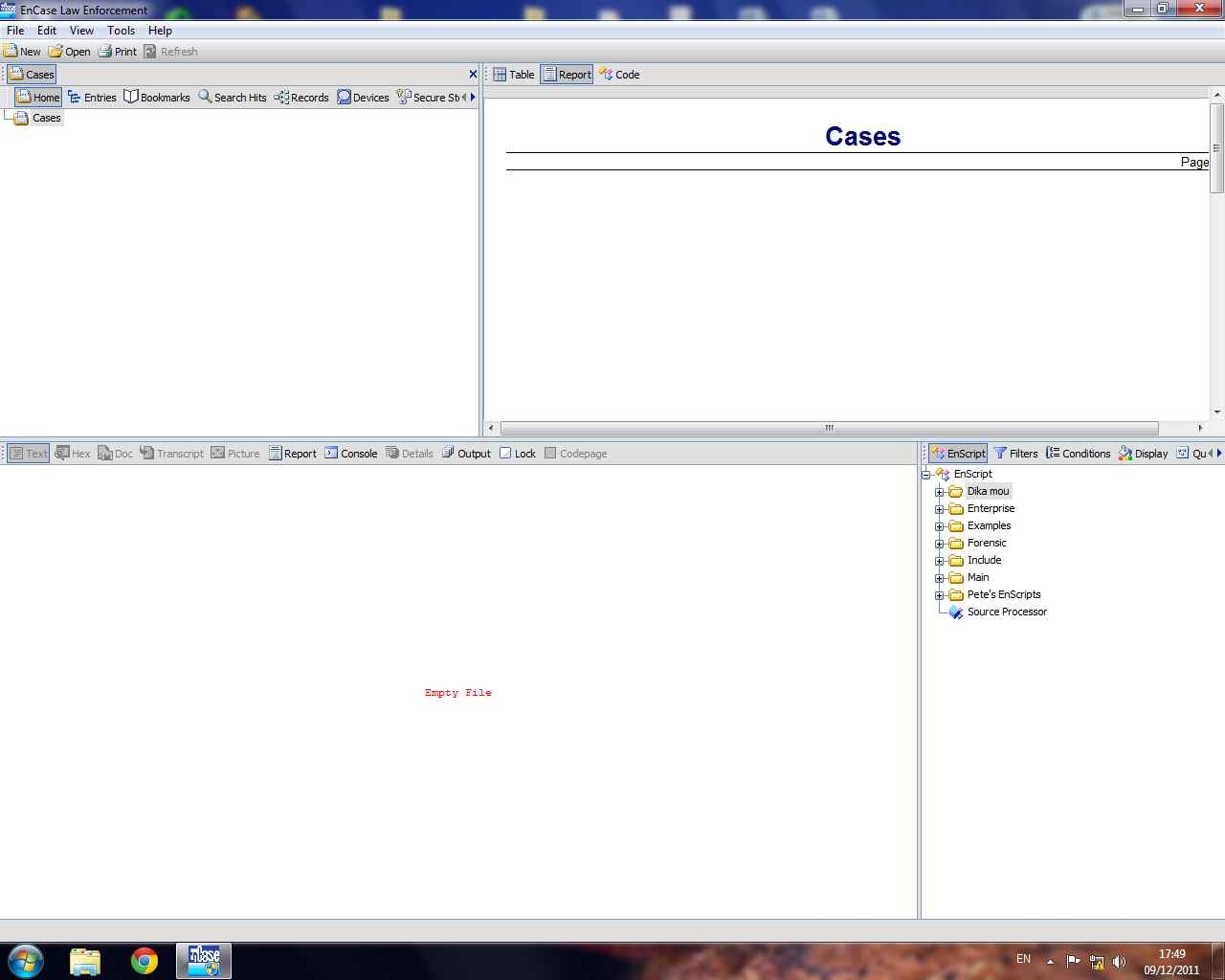The image size is (1225, 980).
Task: Open the File menu
Action: 15,31
